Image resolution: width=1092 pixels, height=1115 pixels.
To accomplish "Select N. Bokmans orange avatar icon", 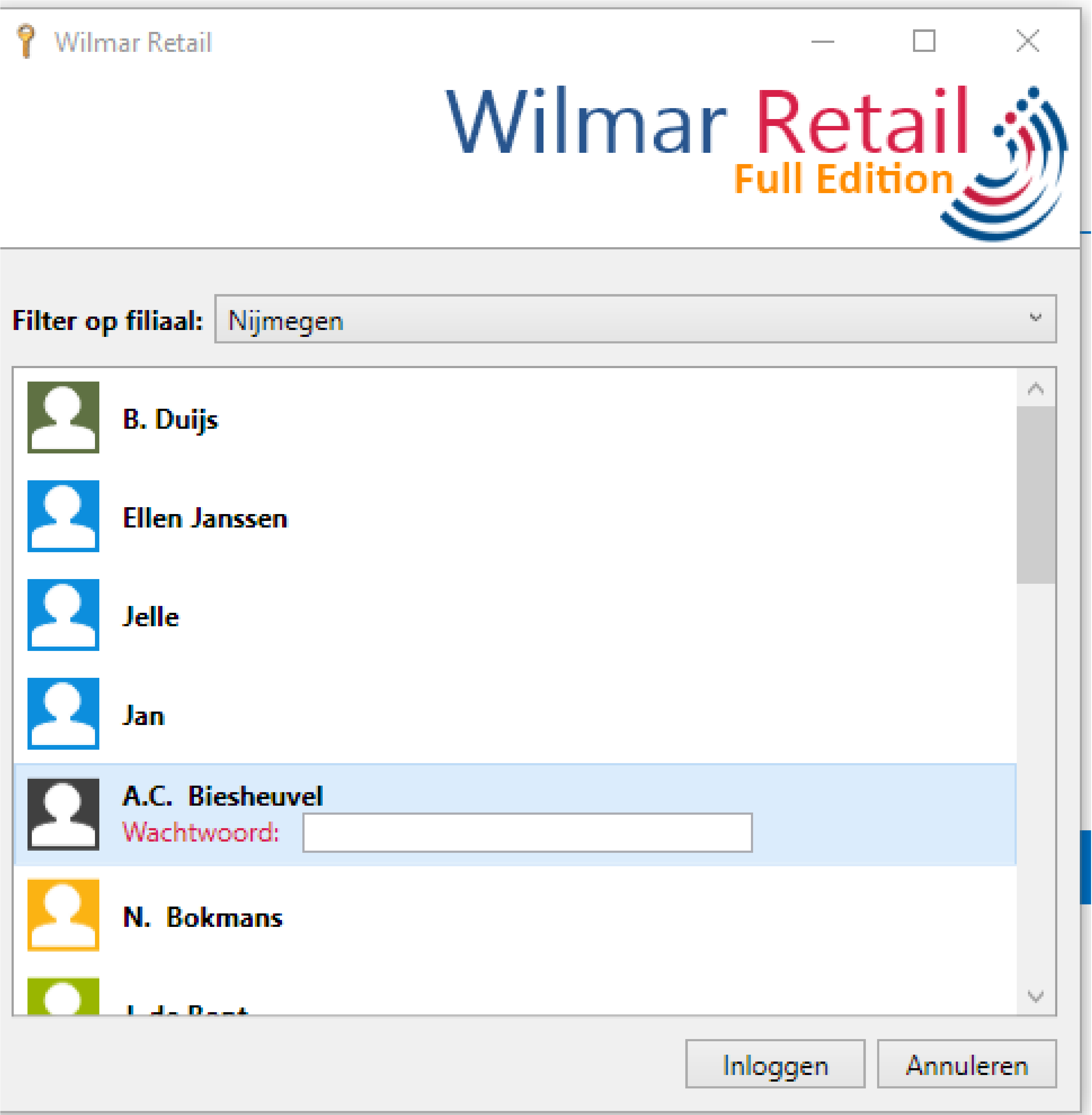I will click(x=63, y=915).
